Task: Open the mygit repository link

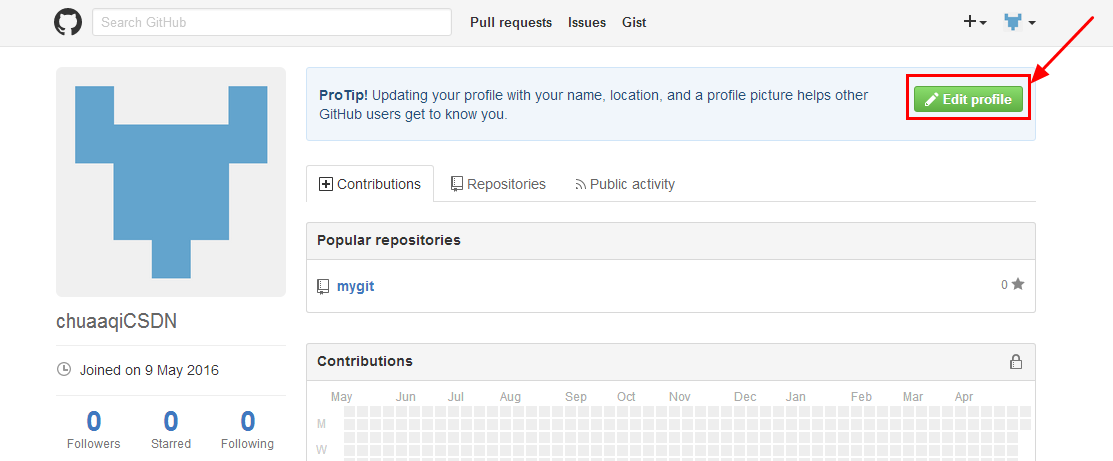Action: (x=355, y=286)
